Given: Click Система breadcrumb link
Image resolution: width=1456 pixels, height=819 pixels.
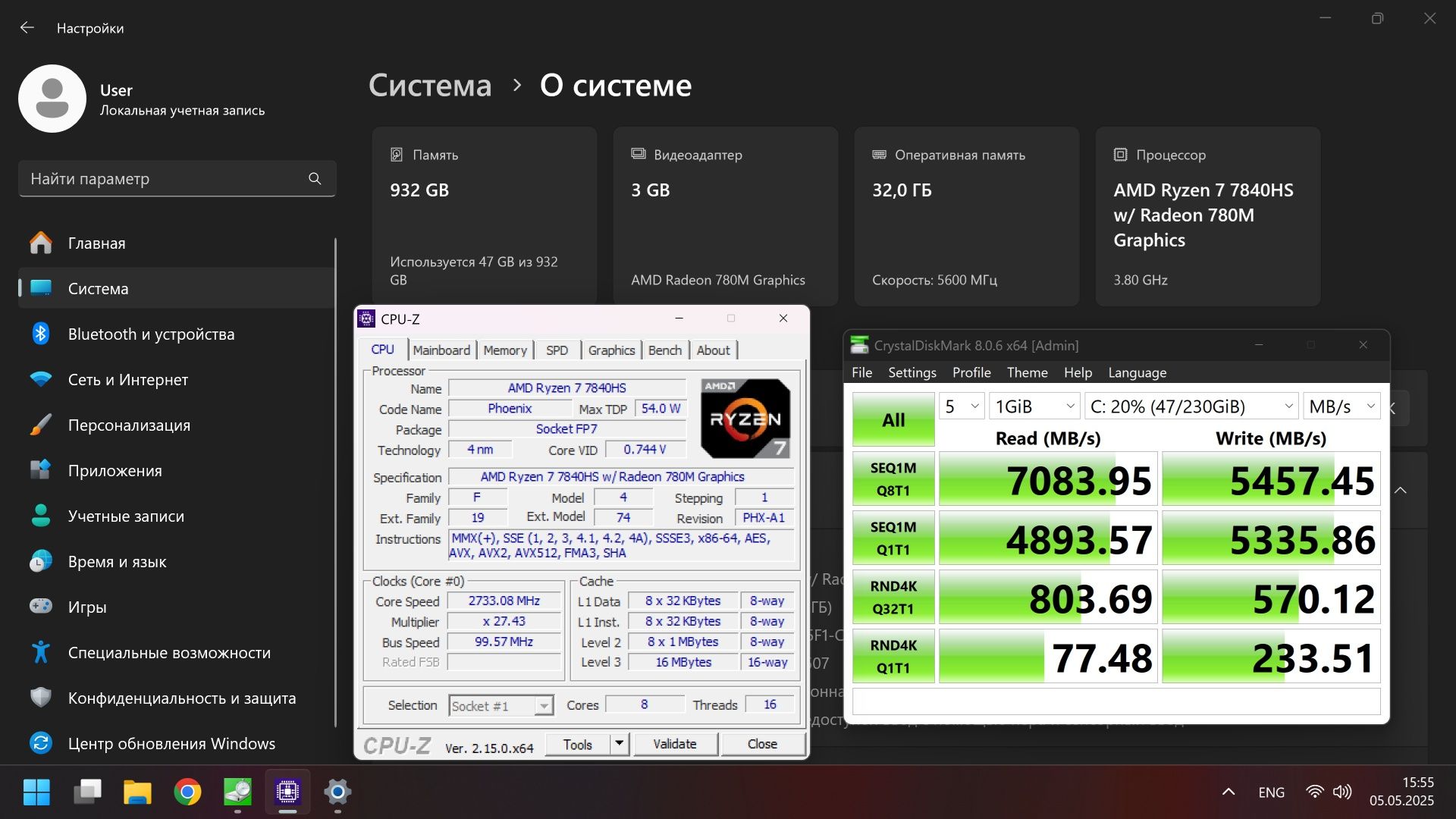Looking at the screenshot, I should pyautogui.click(x=430, y=85).
